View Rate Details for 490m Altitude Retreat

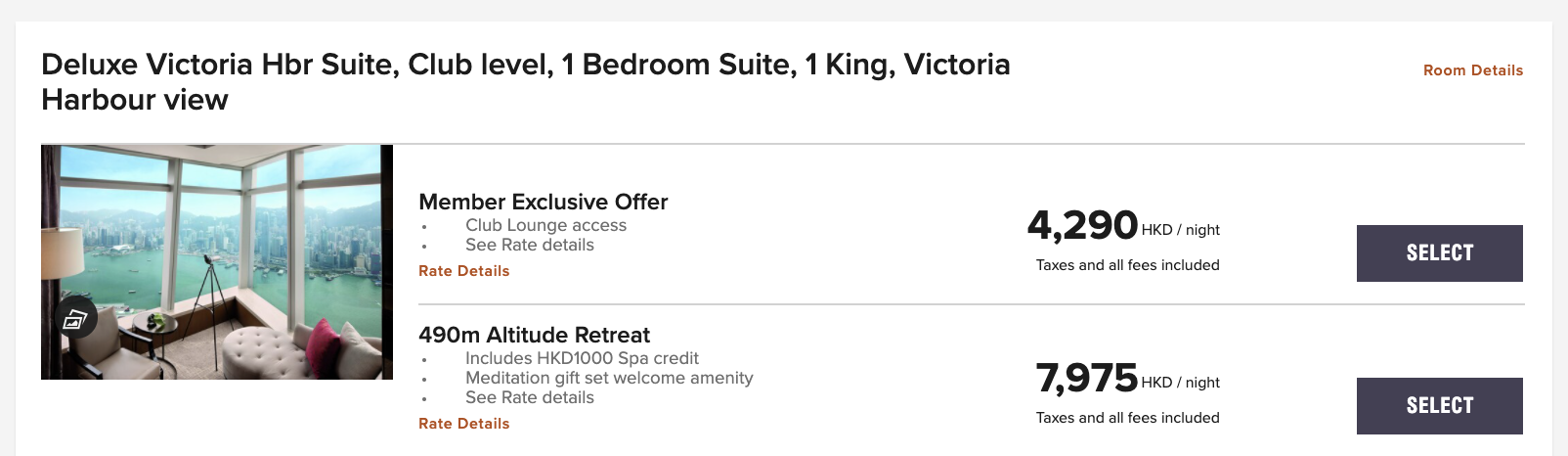(x=463, y=424)
